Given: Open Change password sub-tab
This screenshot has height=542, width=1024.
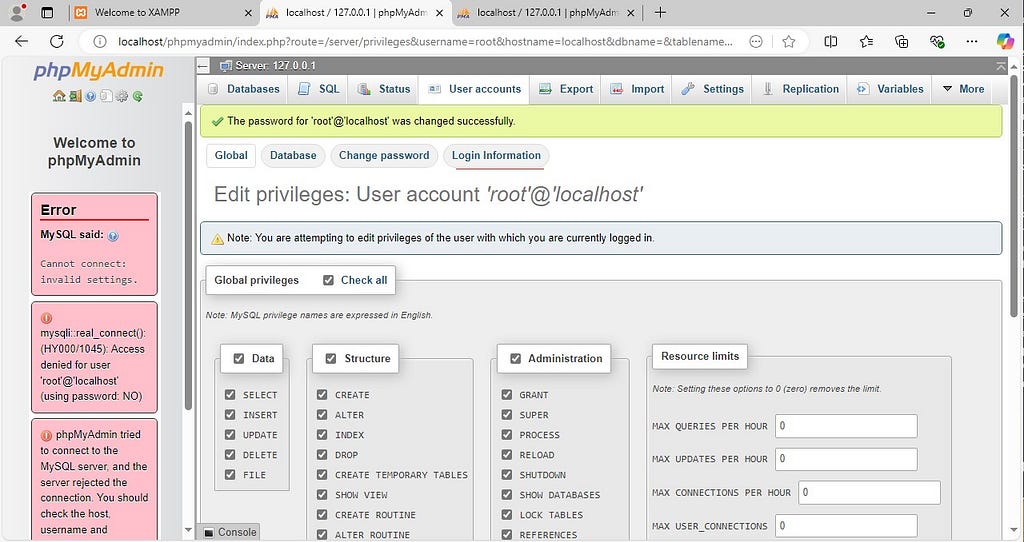Looking at the screenshot, I should [x=384, y=155].
